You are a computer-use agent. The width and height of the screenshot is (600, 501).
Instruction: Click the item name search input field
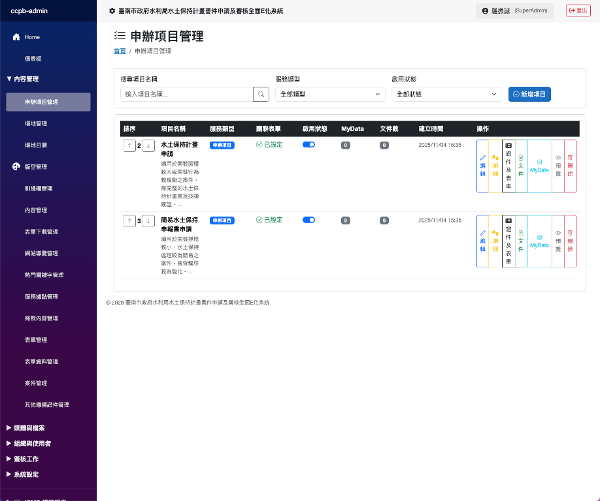point(185,94)
